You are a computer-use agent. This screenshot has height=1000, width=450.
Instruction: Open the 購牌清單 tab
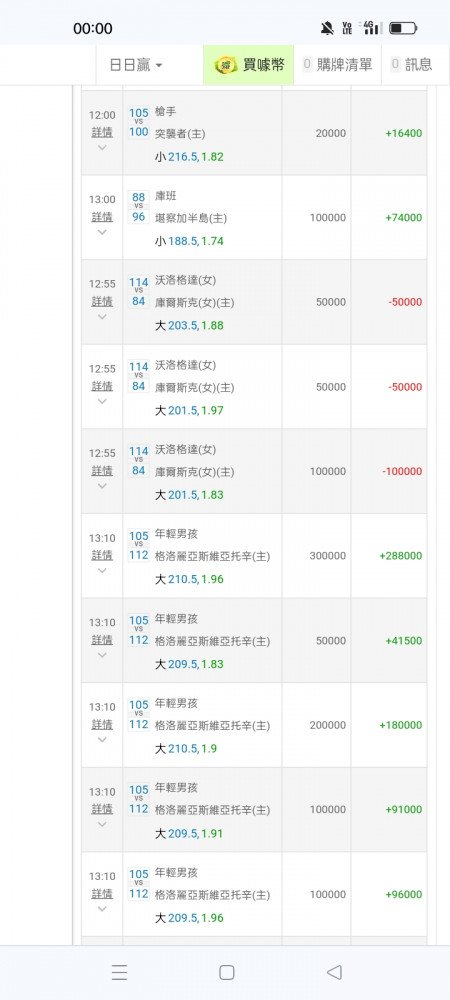tap(338, 65)
